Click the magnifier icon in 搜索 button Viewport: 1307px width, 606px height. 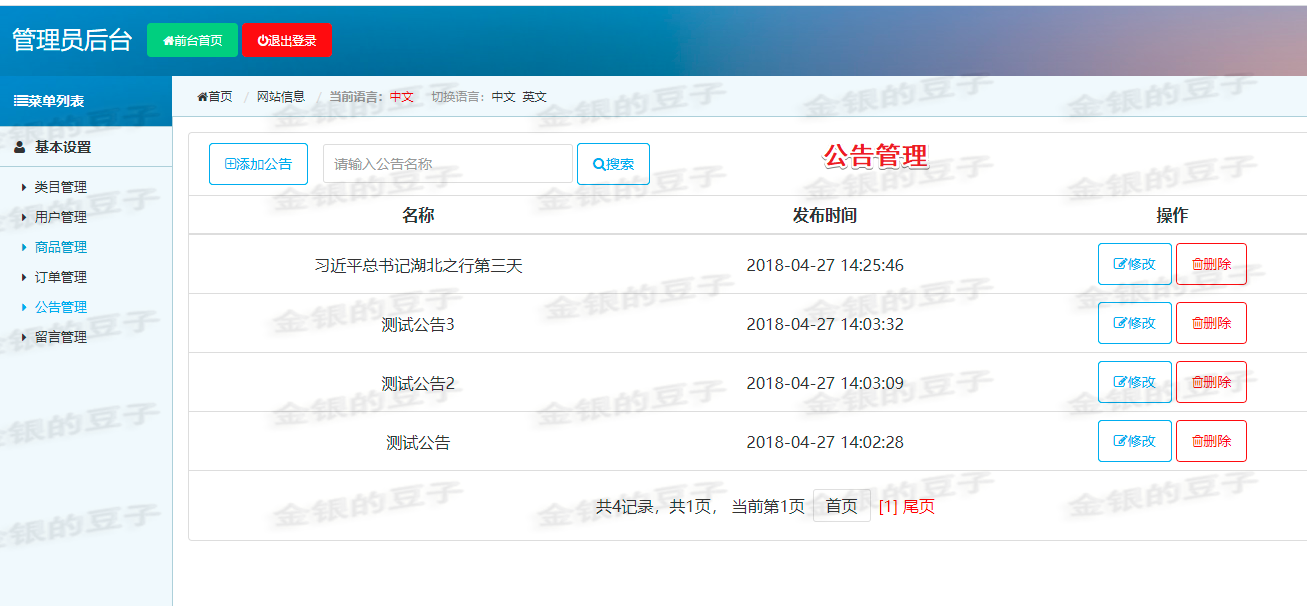pyautogui.click(x=599, y=164)
